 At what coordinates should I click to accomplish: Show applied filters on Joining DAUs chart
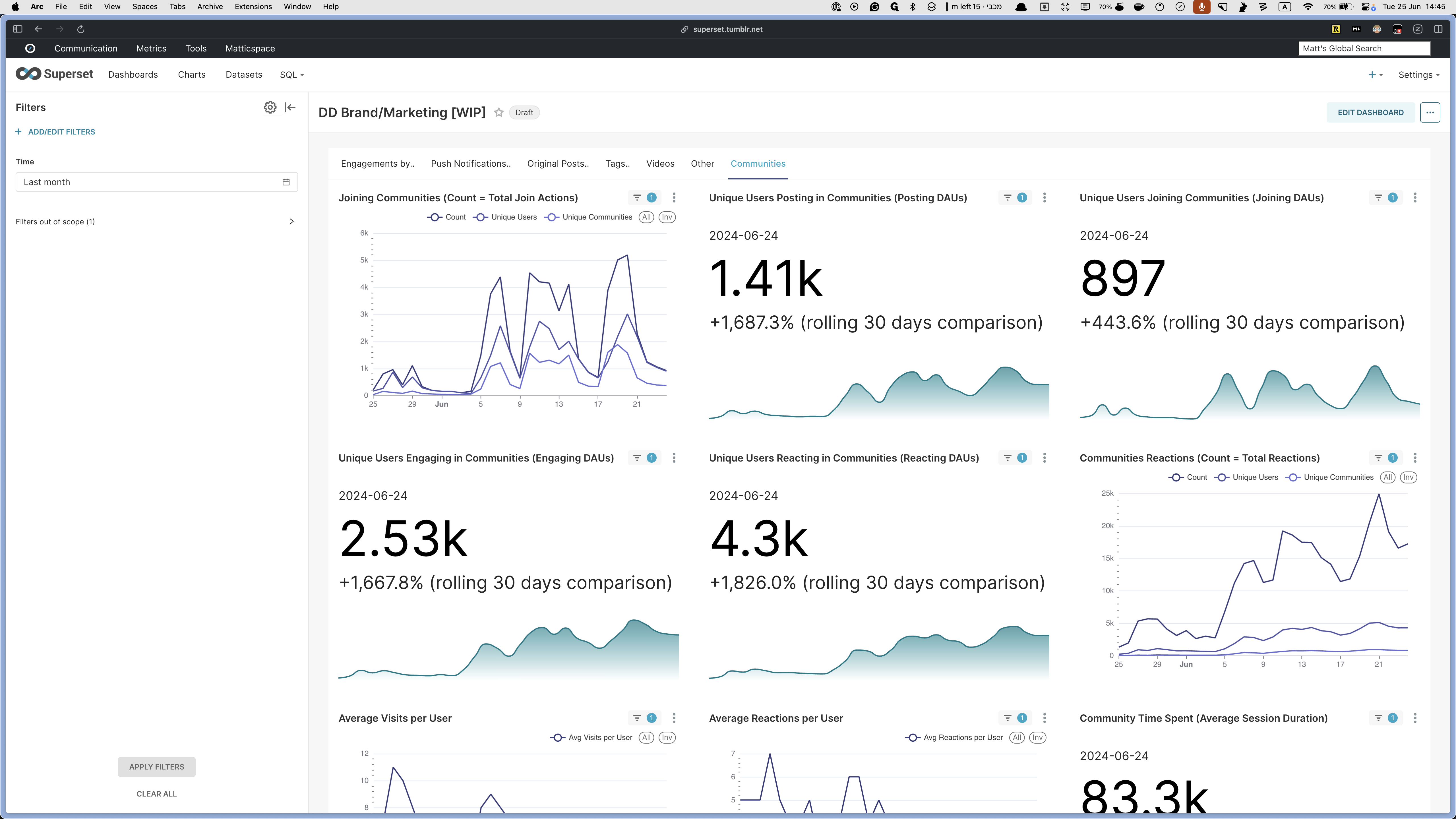[x=1385, y=198]
